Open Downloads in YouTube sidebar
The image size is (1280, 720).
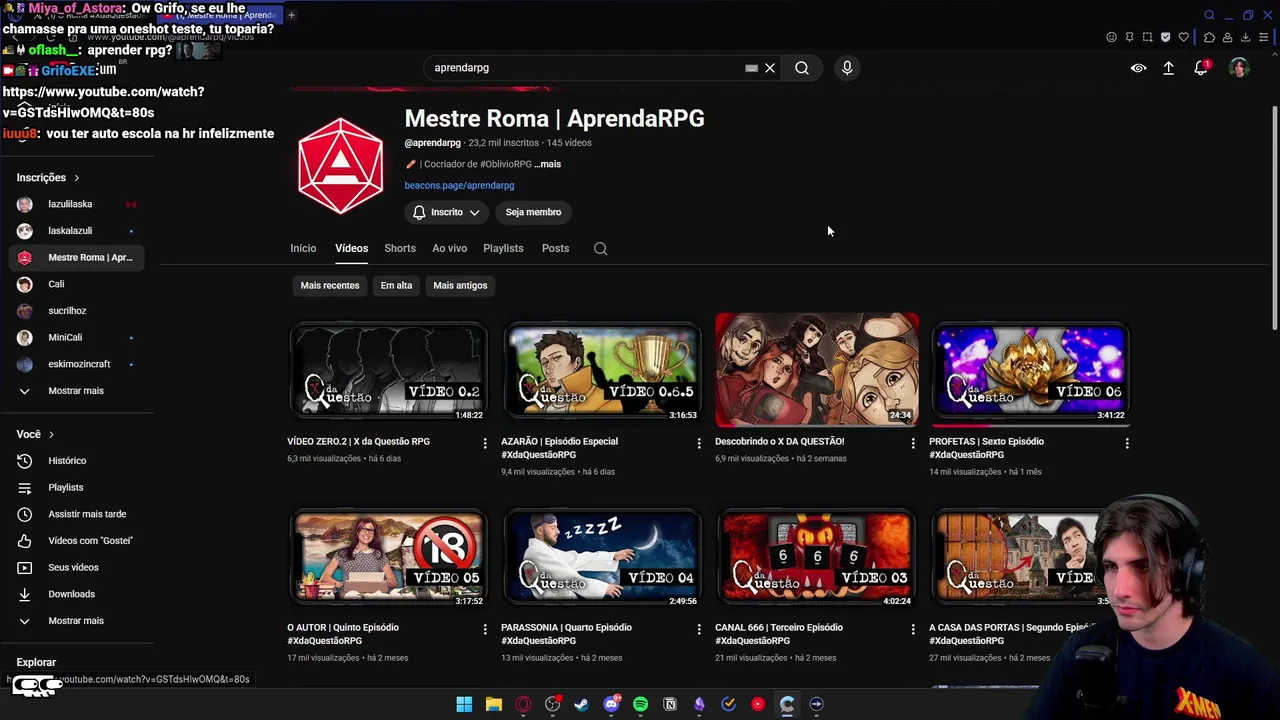(x=75, y=594)
